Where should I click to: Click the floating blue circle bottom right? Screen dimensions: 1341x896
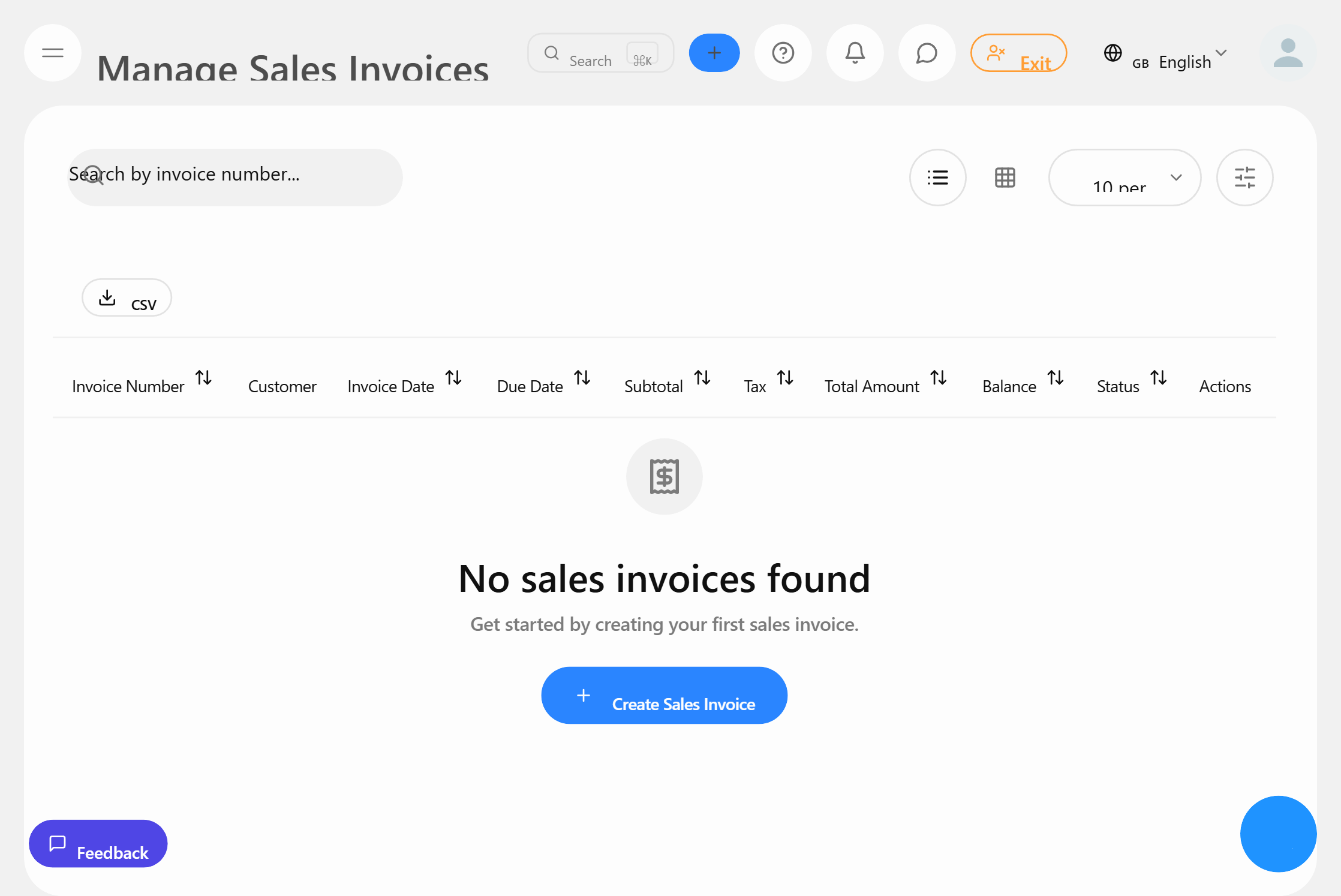coord(1278,834)
